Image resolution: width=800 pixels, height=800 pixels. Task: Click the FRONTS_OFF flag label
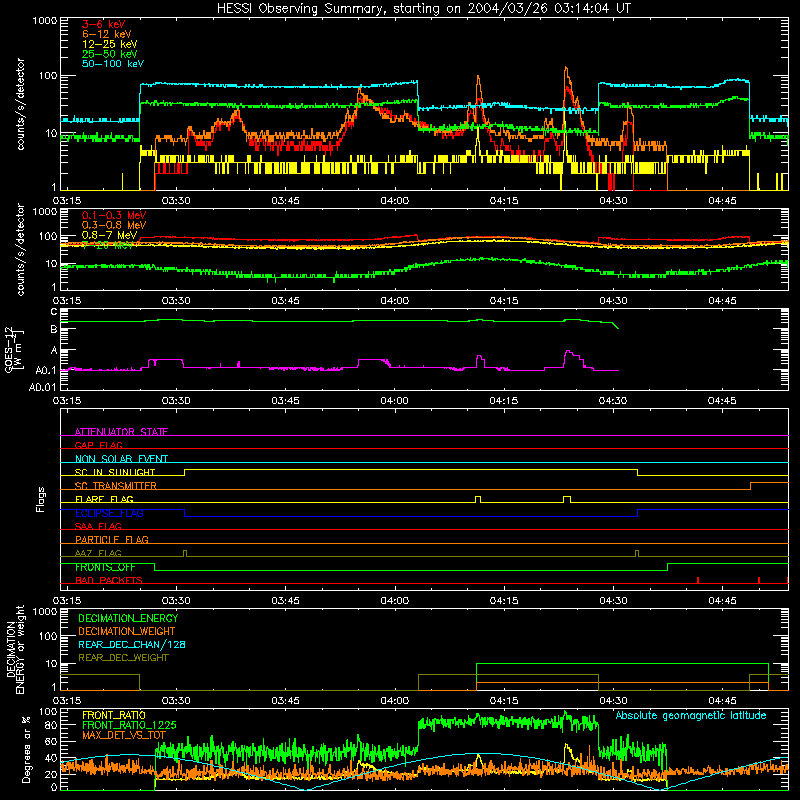coord(105,567)
